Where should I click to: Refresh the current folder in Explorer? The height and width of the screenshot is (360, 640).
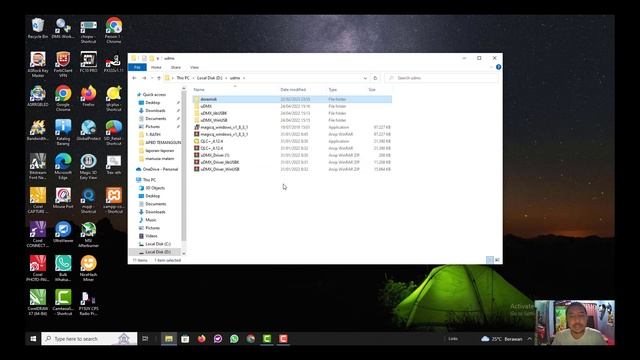[375, 78]
